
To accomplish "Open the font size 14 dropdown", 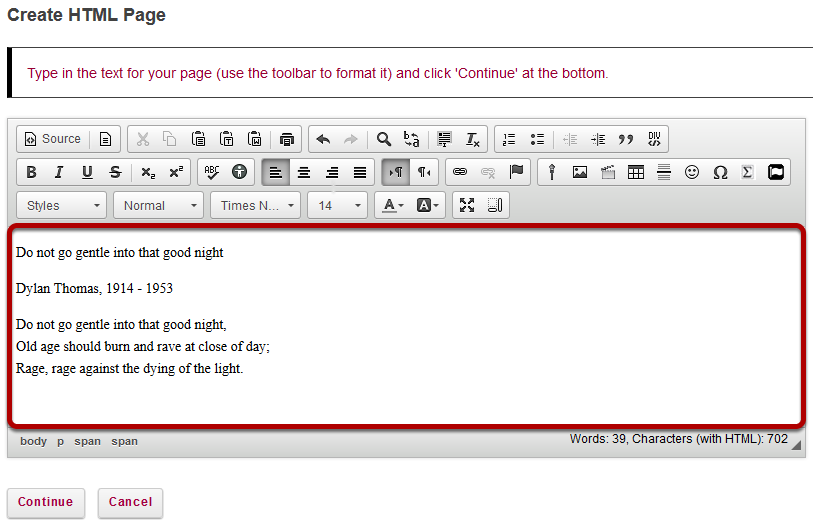I will (338, 205).
